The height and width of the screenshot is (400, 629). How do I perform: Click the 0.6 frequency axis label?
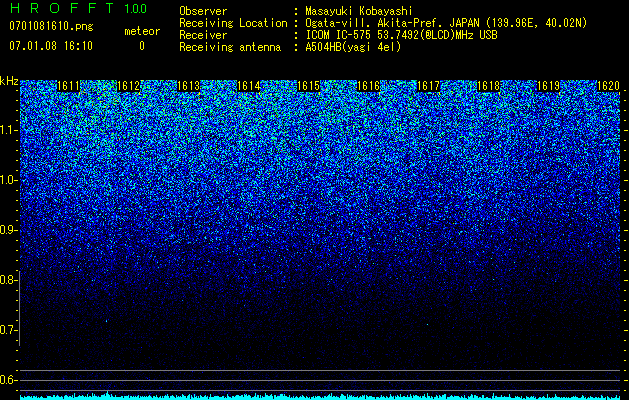point(8,380)
